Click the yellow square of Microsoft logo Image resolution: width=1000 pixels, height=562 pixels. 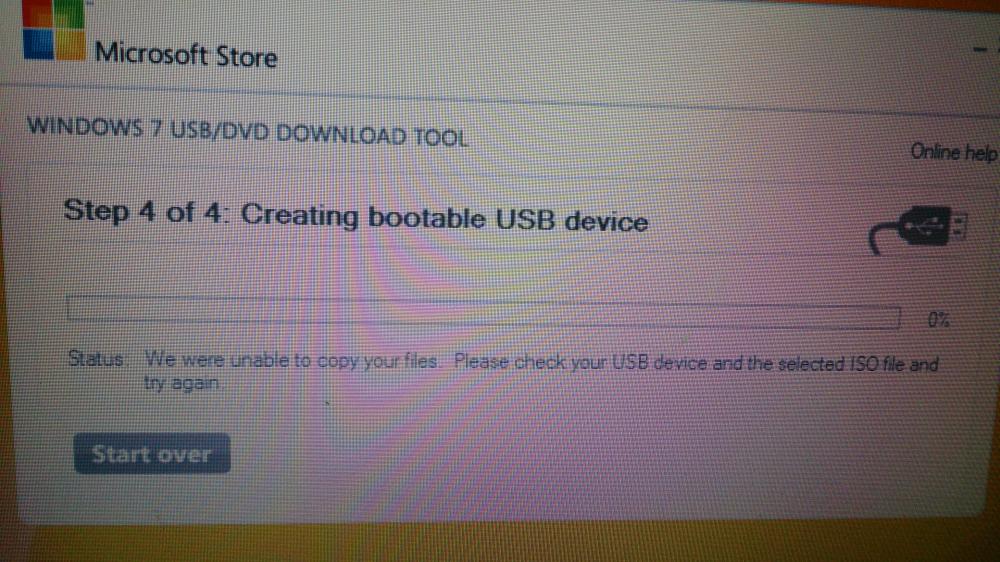point(71,45)
